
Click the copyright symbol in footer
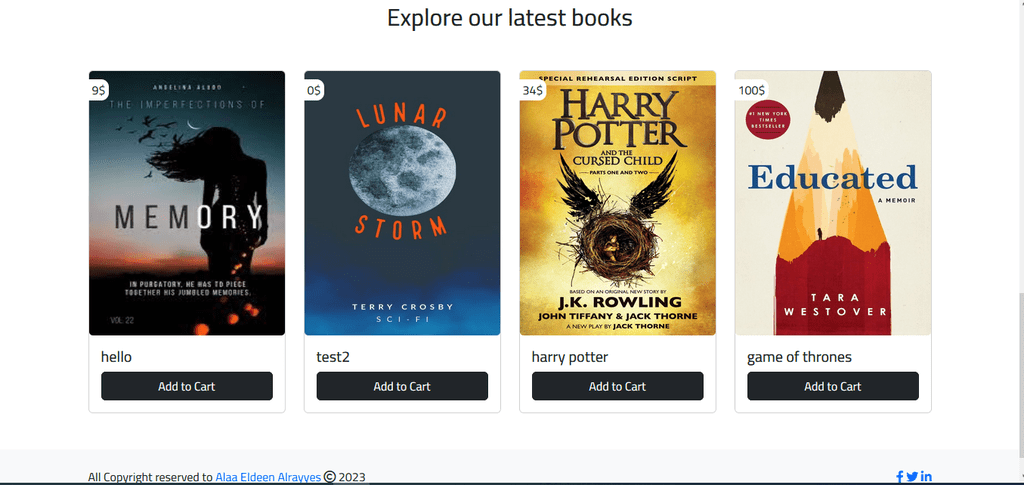tap(330, 477)
